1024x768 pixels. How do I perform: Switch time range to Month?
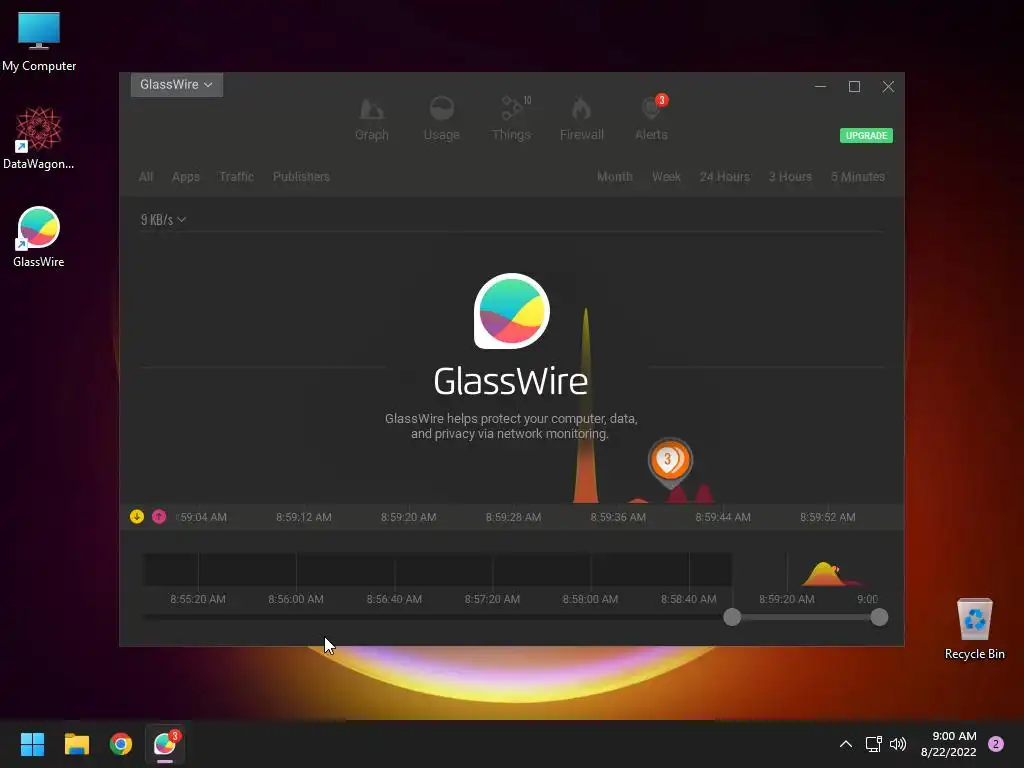tap(615, 177)
